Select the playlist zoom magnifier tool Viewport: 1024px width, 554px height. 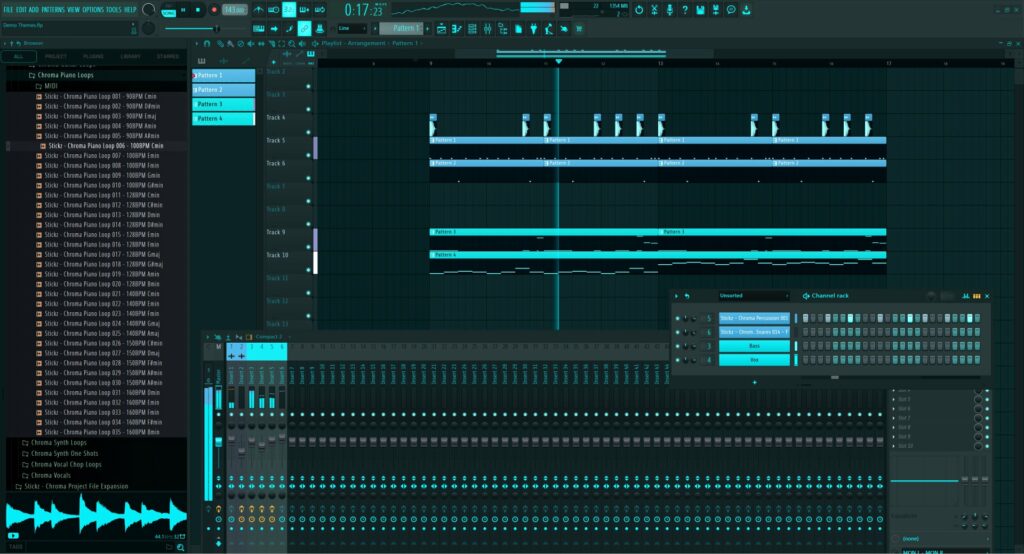click(x=292, y=44)
